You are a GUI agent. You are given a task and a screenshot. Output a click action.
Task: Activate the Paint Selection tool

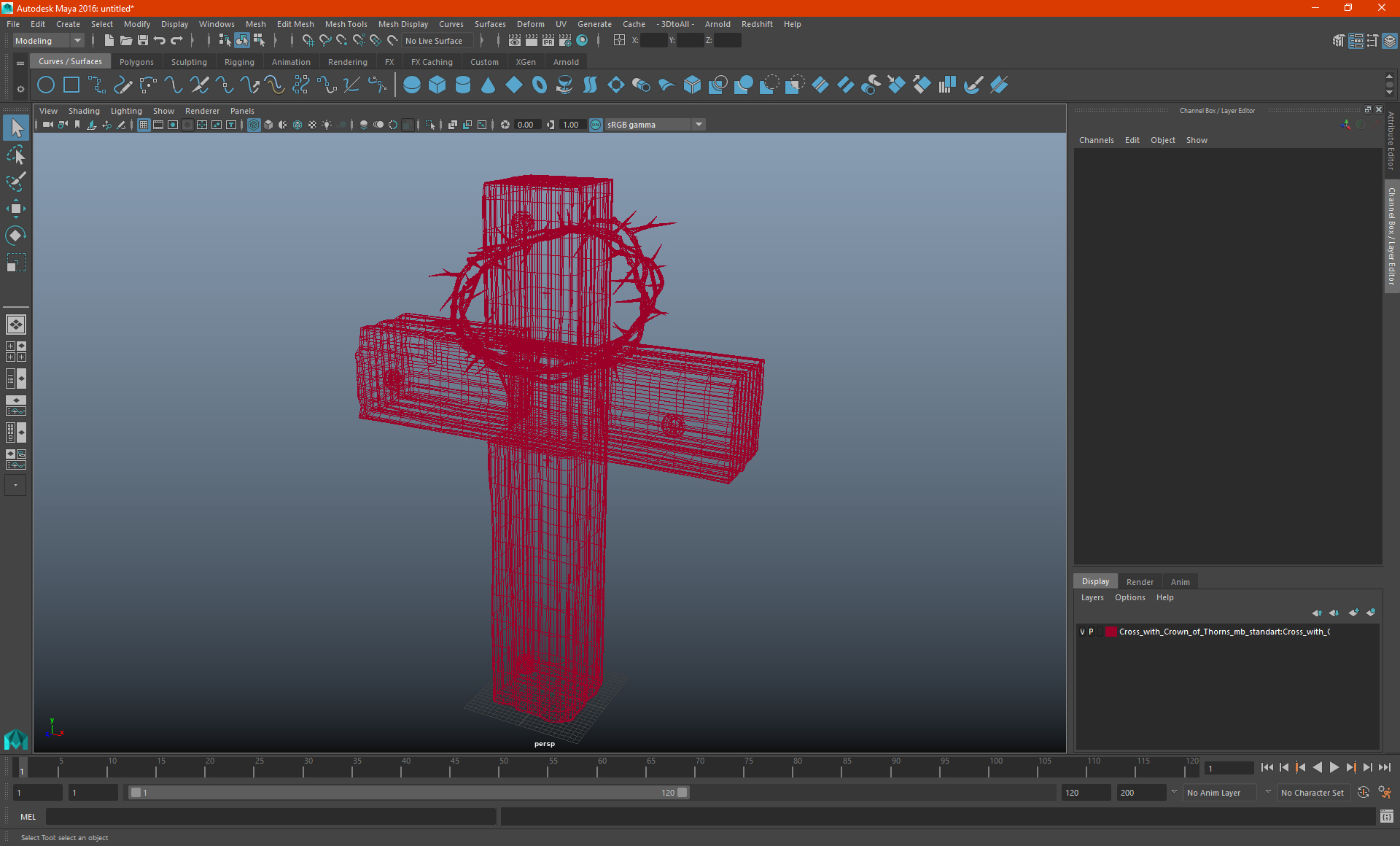pyautogui.click(x=16, y=182)
